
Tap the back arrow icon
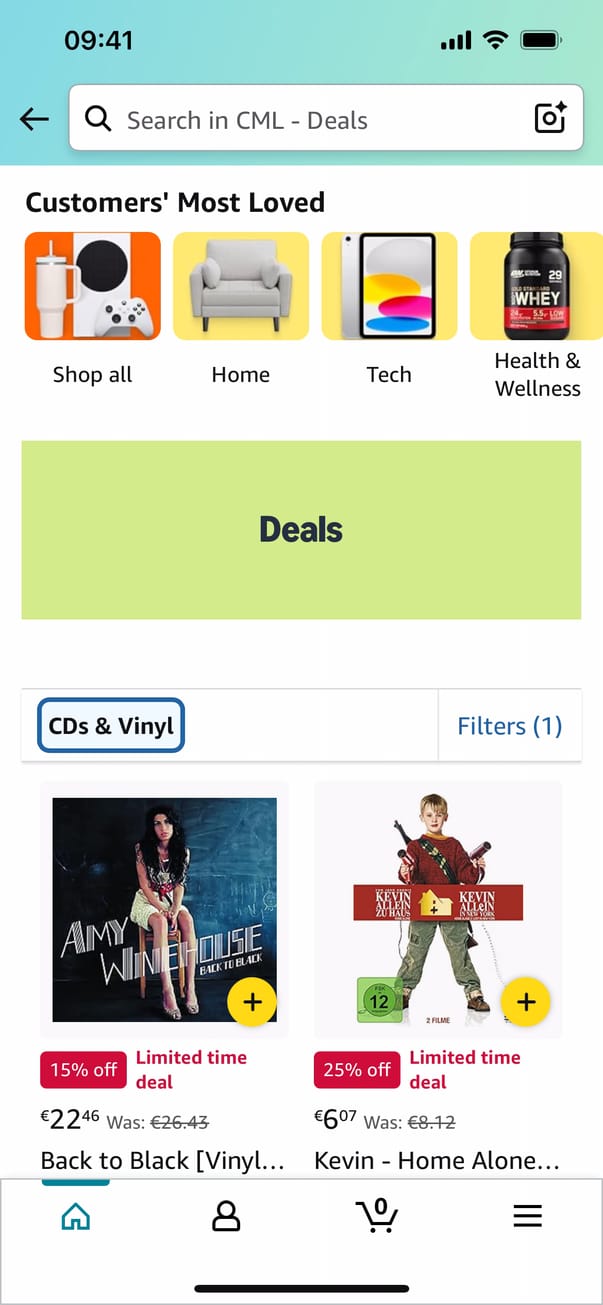pos(34,120)
